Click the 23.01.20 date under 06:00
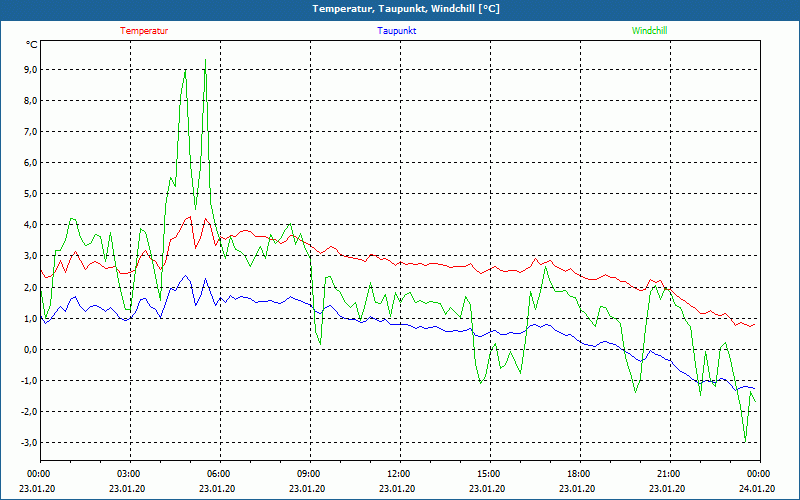Screen dimensions: 800x500 217,488
